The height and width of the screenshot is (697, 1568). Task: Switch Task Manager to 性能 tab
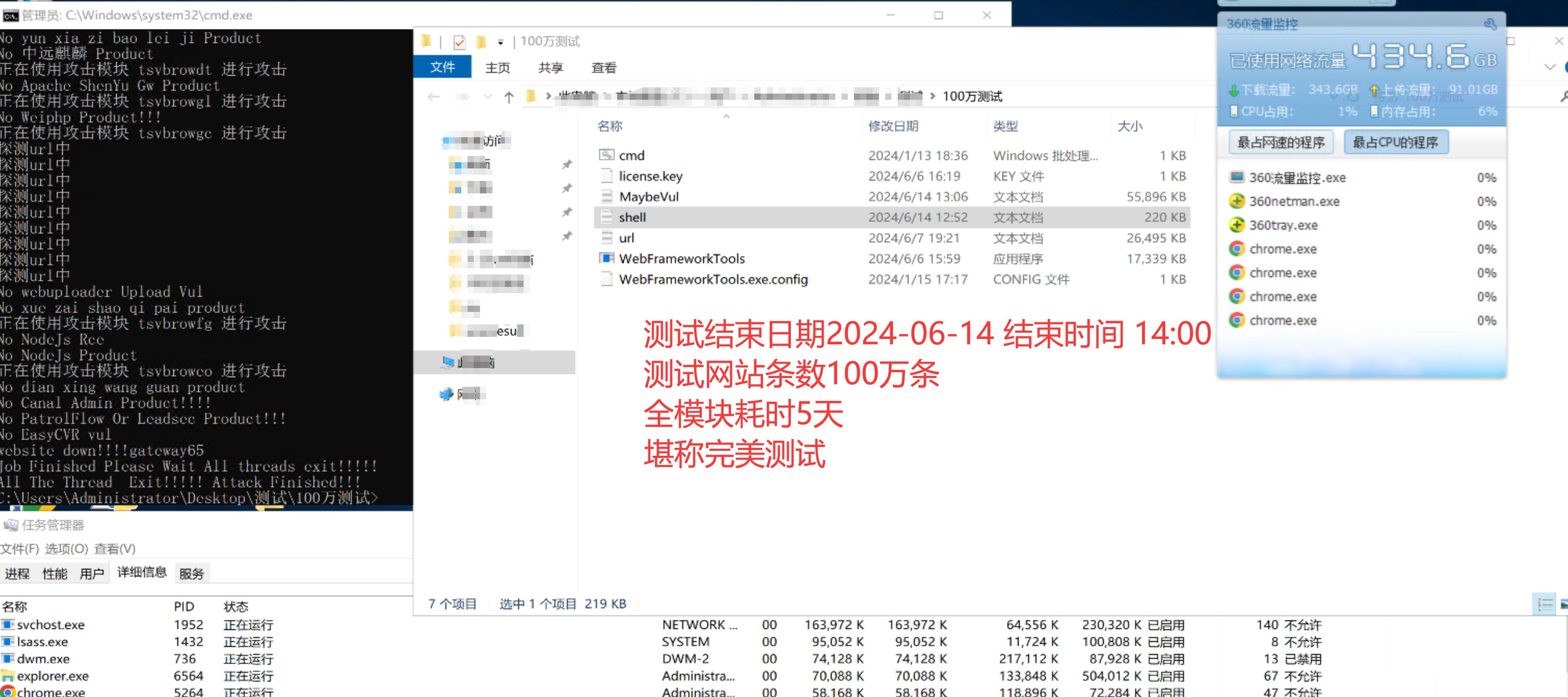55,573
